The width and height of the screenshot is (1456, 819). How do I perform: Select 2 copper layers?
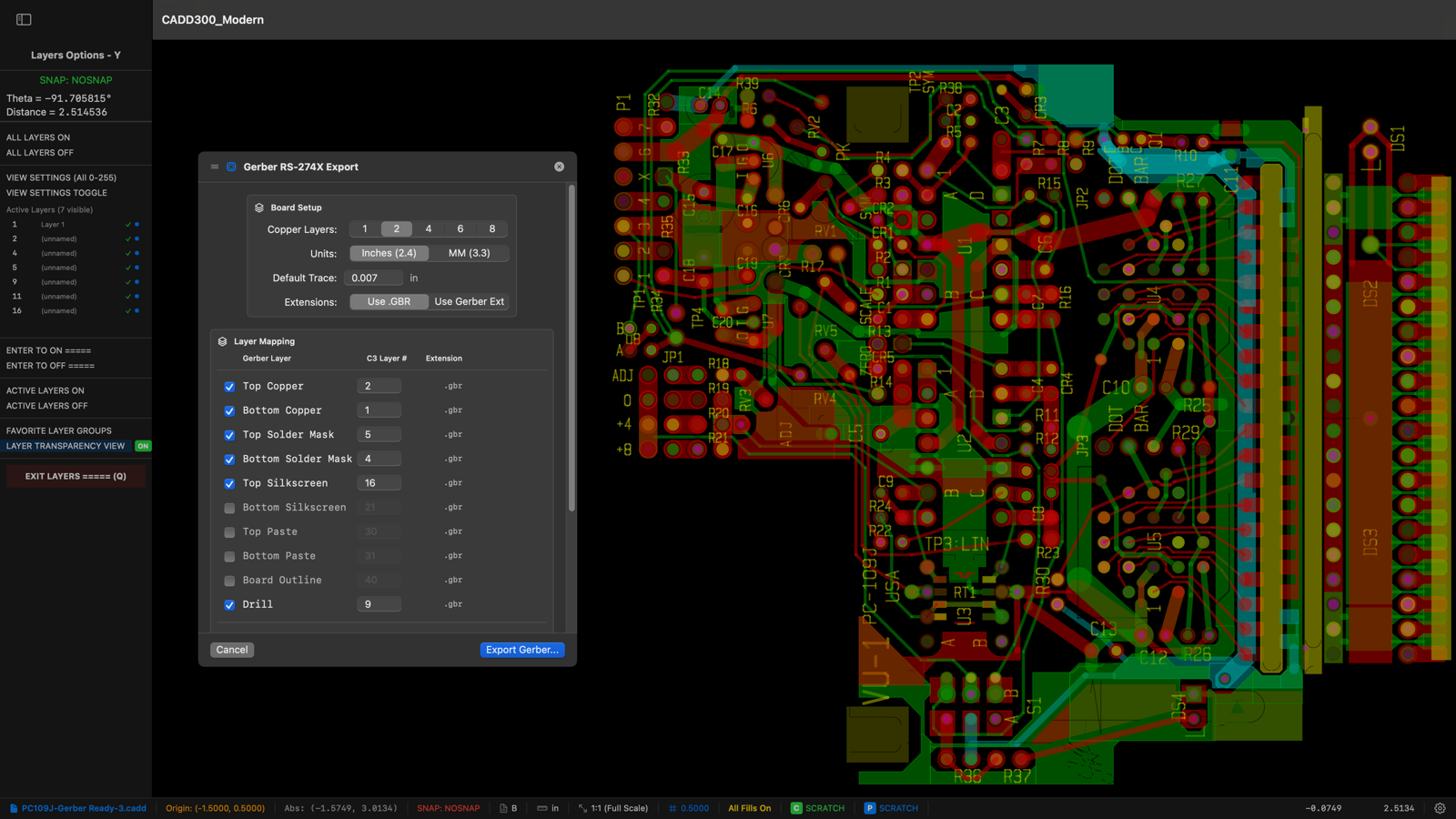coord(397,229)
